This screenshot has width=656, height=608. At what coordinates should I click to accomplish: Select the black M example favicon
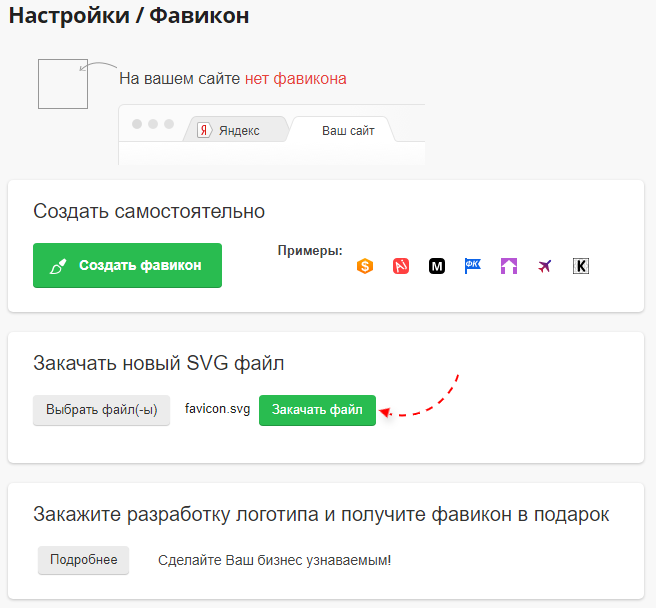(x=437, y=266)
